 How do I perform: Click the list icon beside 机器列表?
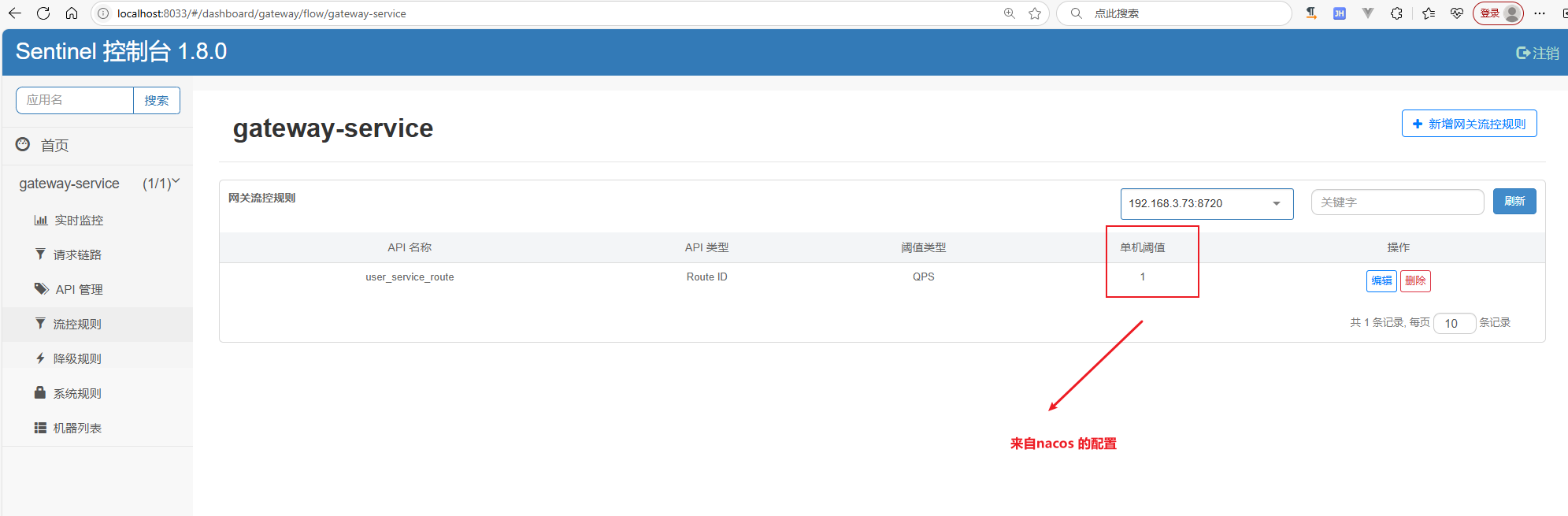(40, 428)
